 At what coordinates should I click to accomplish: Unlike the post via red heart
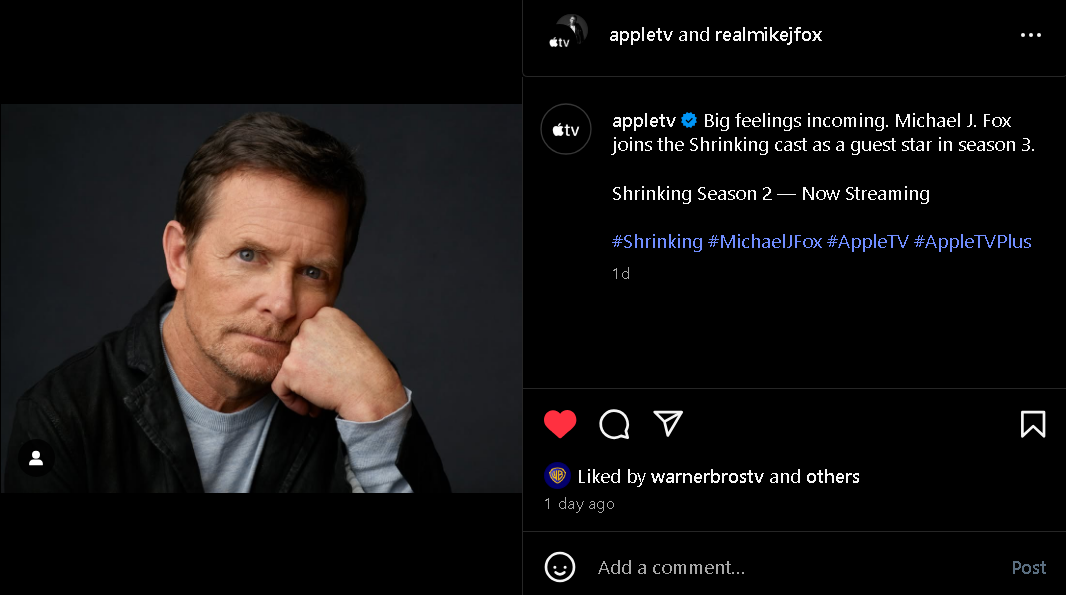[560, 424]
